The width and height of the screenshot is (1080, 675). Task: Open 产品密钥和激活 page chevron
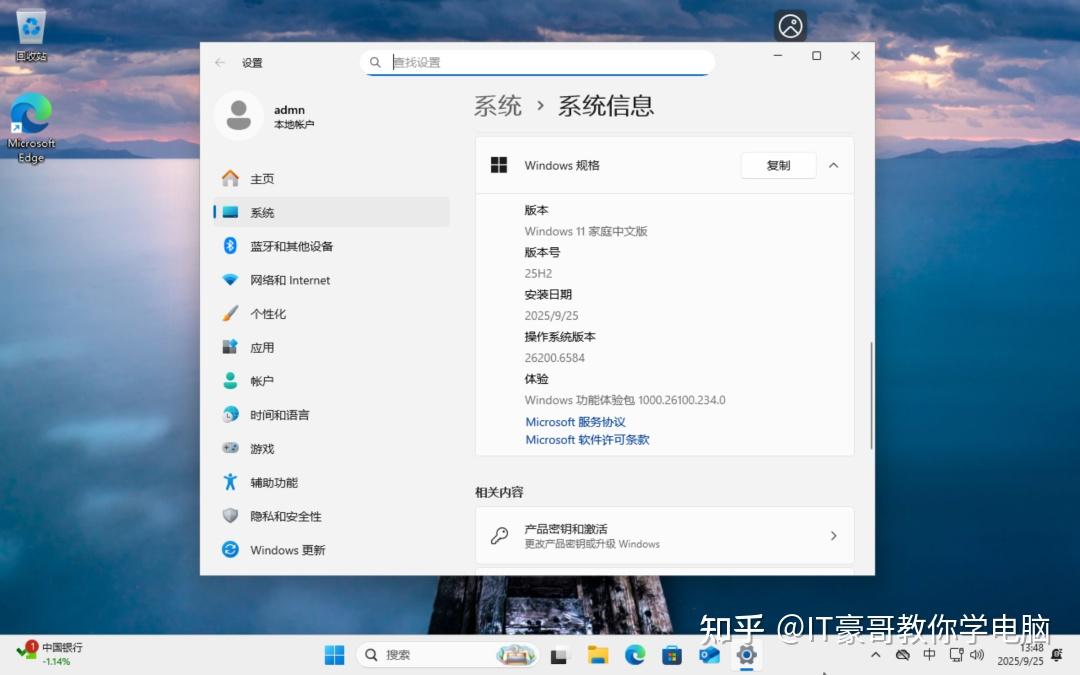[x=833, y=535]
